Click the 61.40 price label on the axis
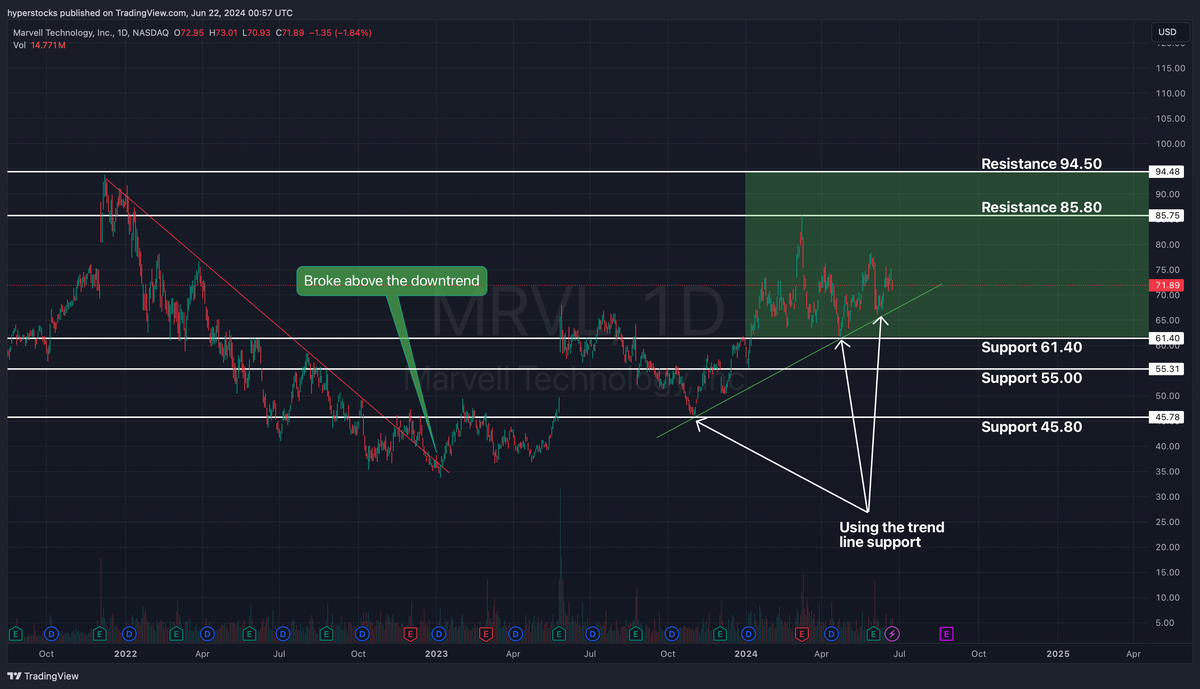Image resolution: width=1200 pixels, height=689 pixels. 1167,339
